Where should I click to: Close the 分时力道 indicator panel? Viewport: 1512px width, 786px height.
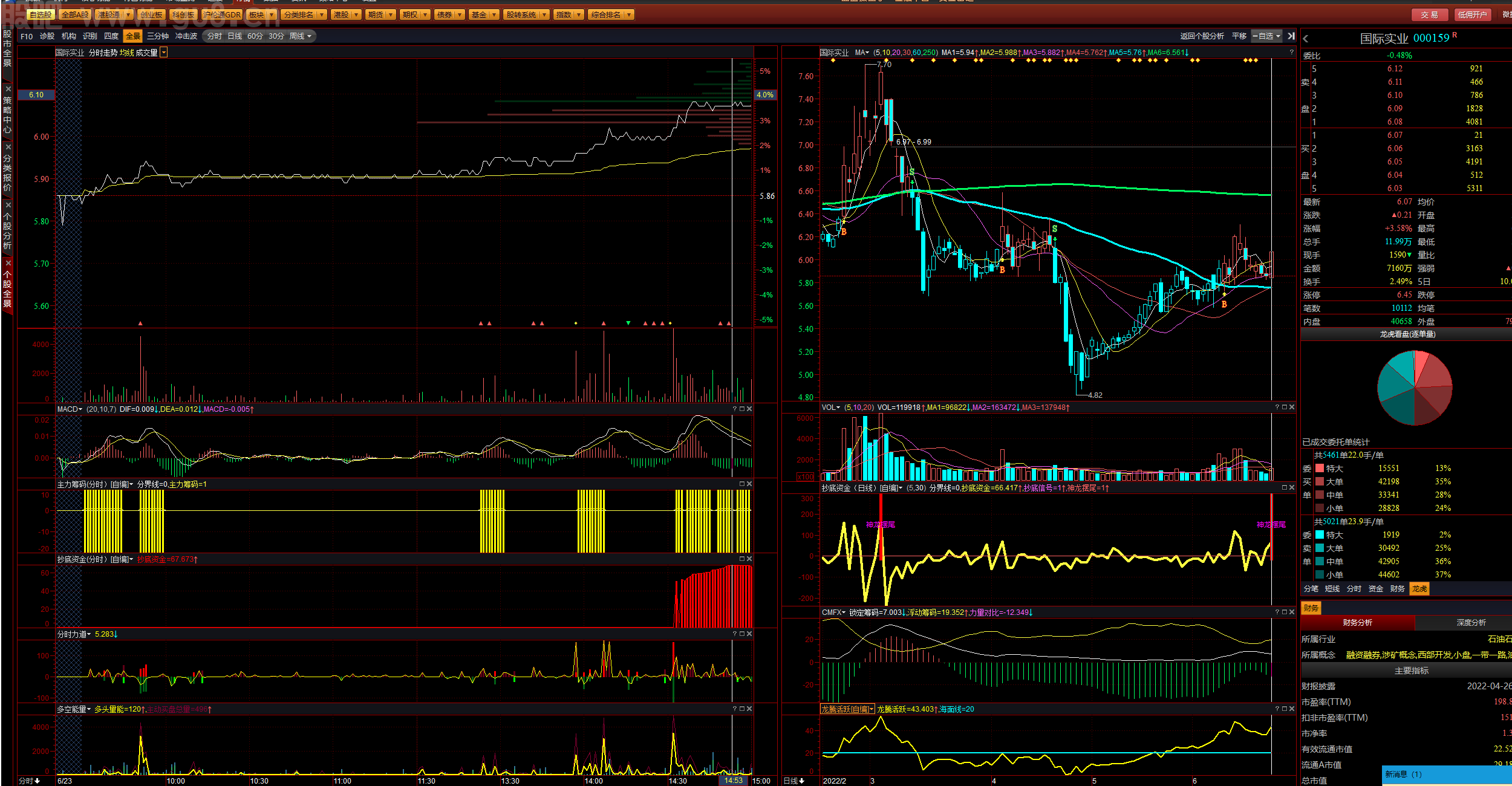tap(749, 634)
